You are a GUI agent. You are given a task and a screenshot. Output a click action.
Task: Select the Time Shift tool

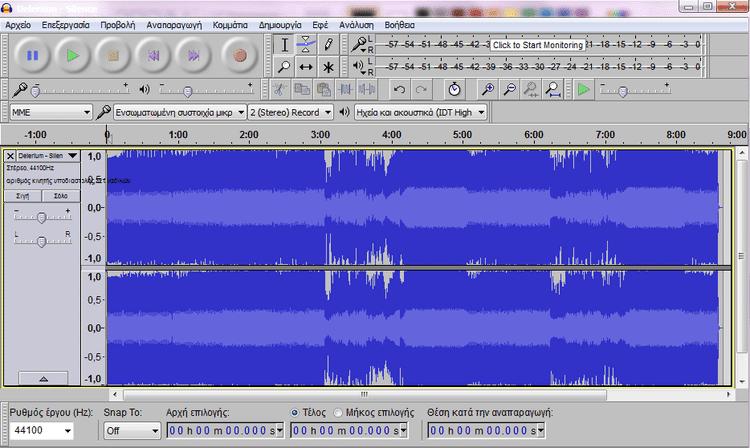pos(306,67)
